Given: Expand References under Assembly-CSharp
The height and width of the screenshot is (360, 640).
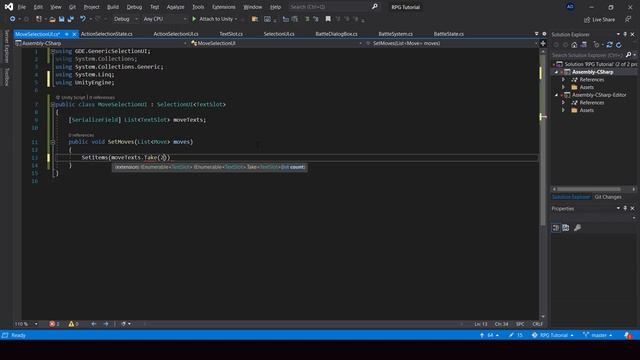Looking at the screenshot, I should tap(564, 80).
